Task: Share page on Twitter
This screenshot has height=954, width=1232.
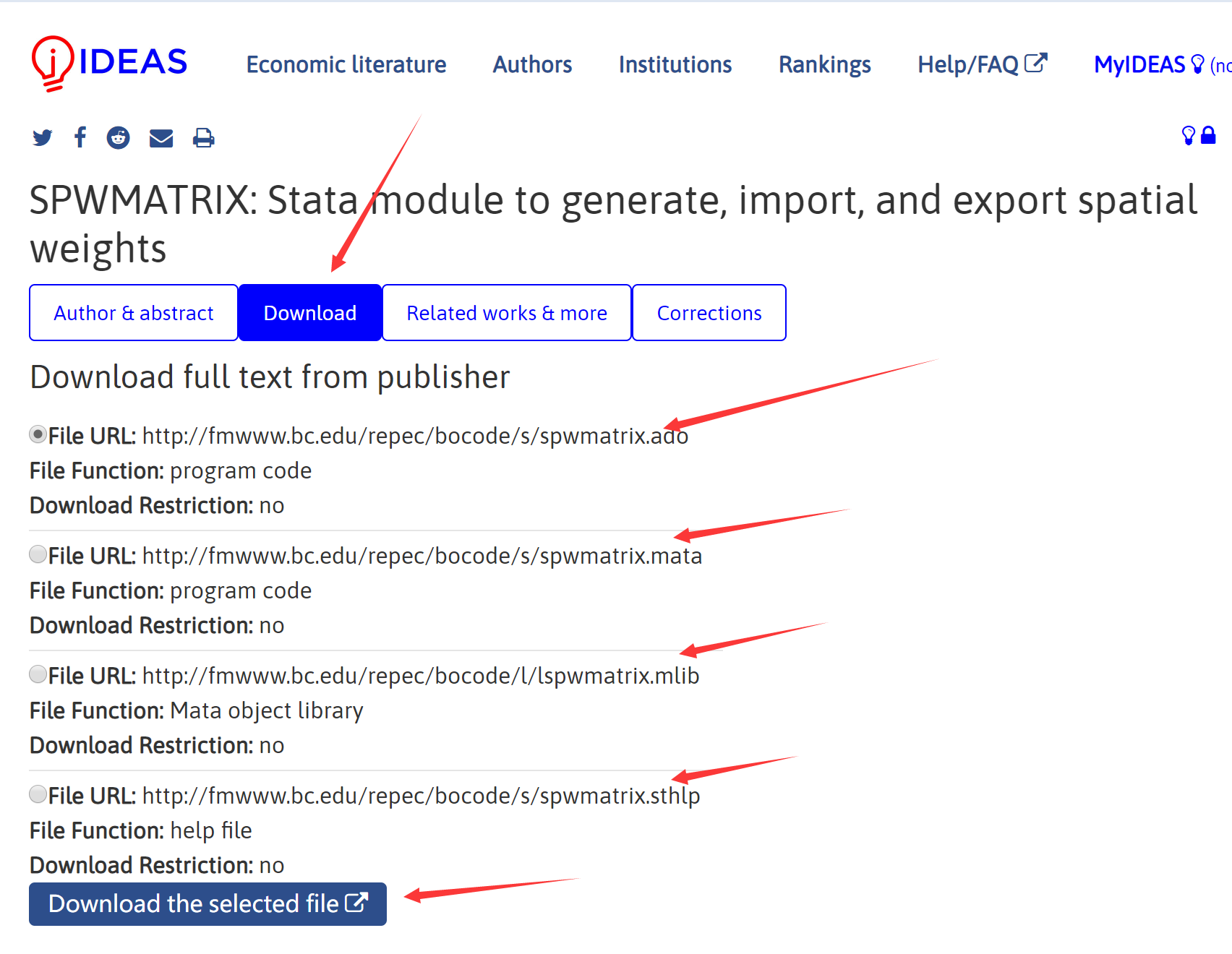Action: tap(43, 137)
